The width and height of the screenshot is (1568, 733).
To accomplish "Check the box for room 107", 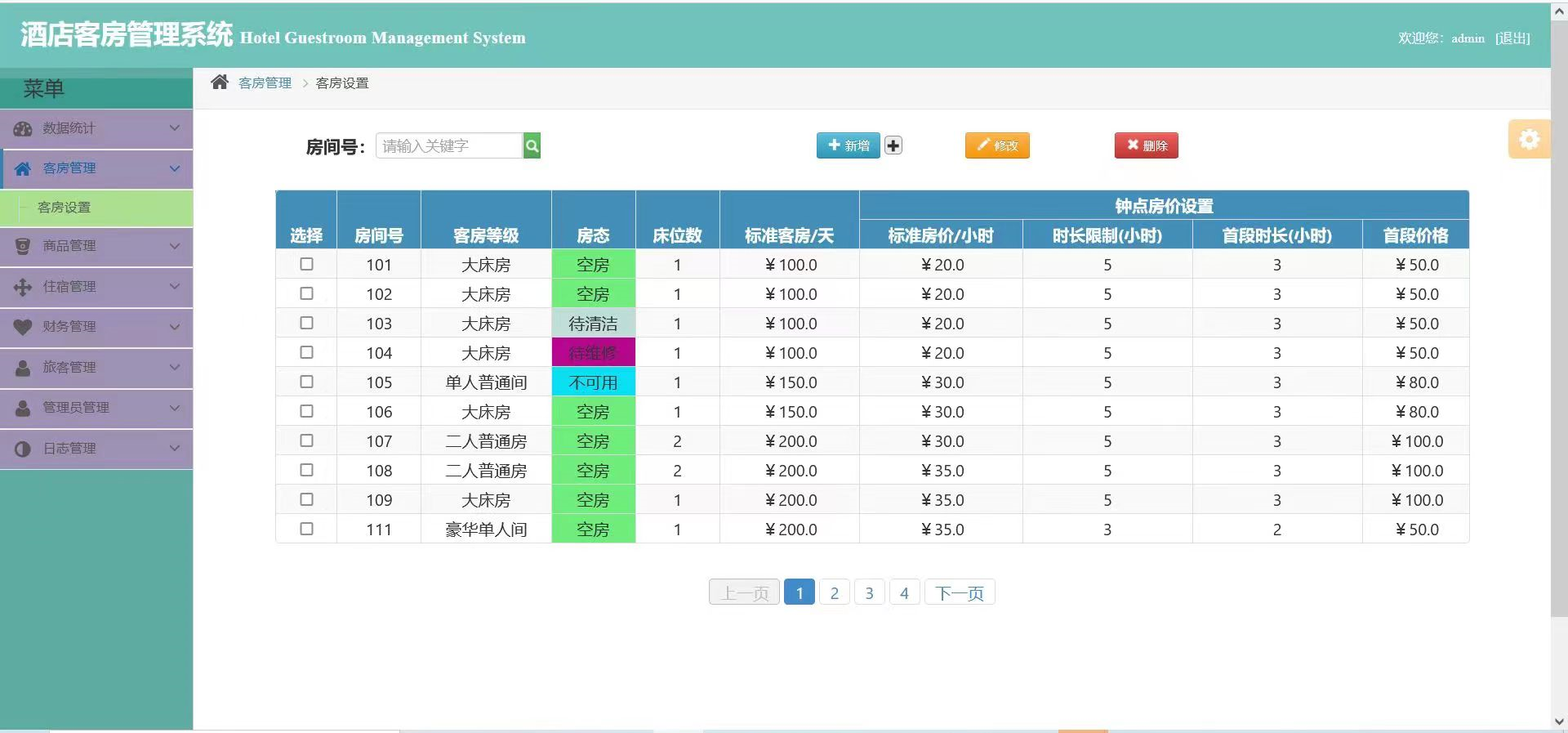I will pyautogui.click(x=306, y=440).
